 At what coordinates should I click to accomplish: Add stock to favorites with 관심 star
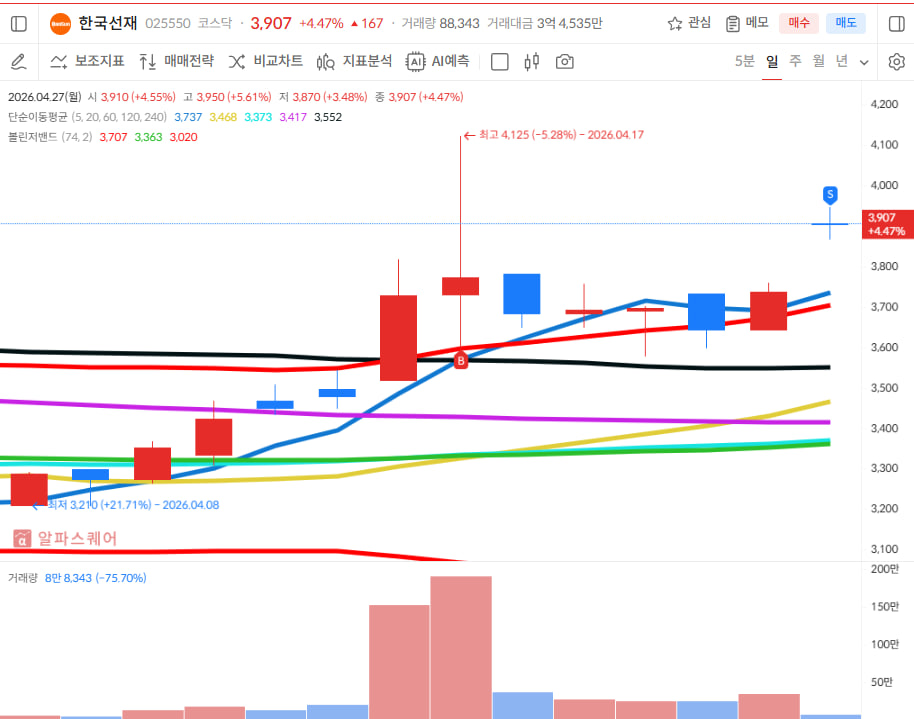pos(689,23)
